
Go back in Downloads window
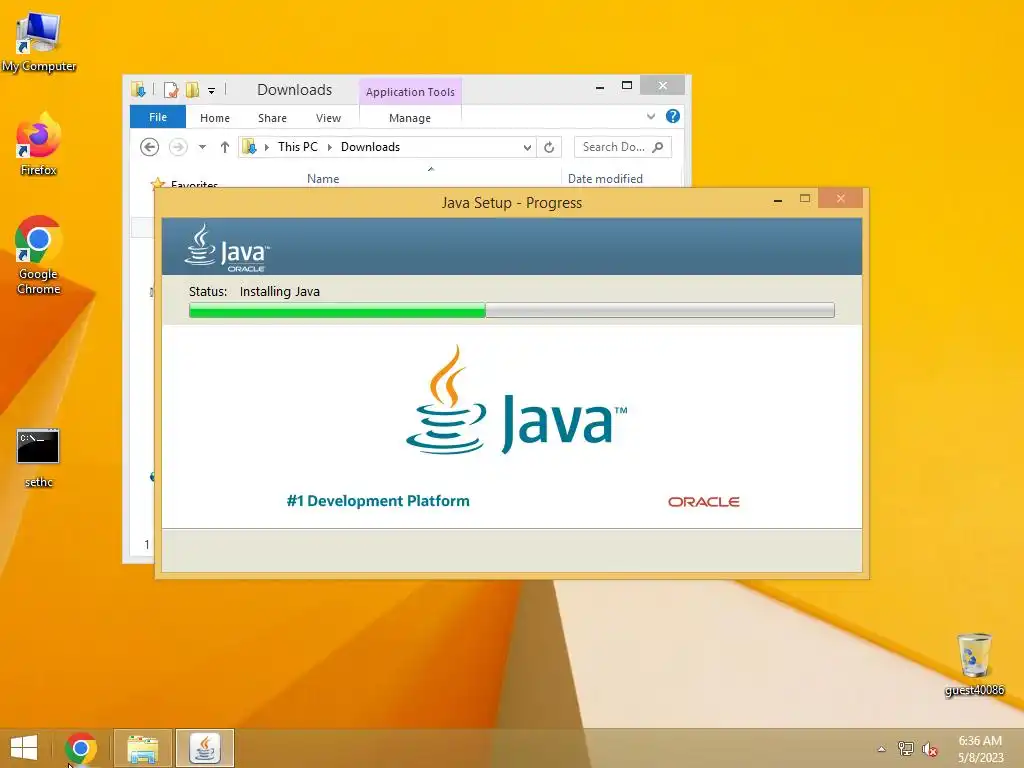click(150, 147)
